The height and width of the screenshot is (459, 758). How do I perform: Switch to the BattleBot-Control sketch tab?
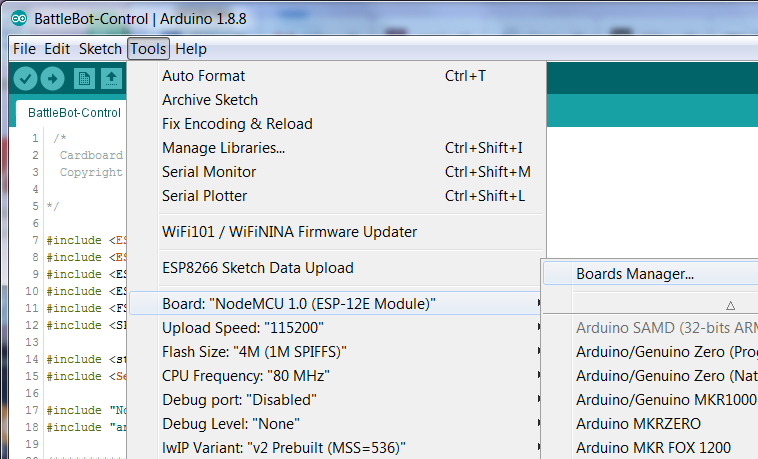tap(74, 113)
